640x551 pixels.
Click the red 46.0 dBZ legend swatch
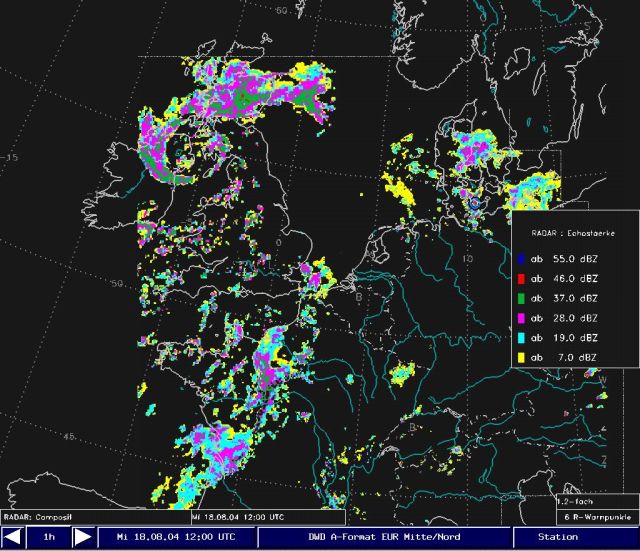[x=520, y=278]
